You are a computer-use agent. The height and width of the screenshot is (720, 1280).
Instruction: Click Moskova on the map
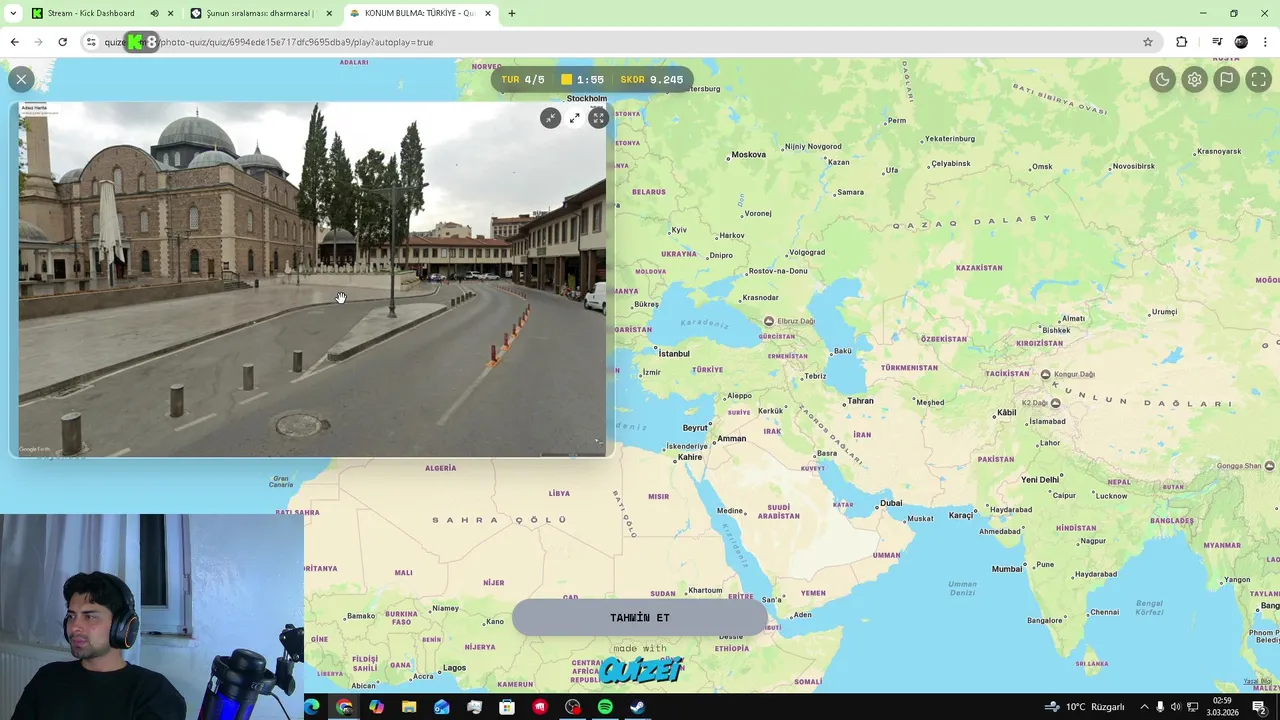coord(748,155)
